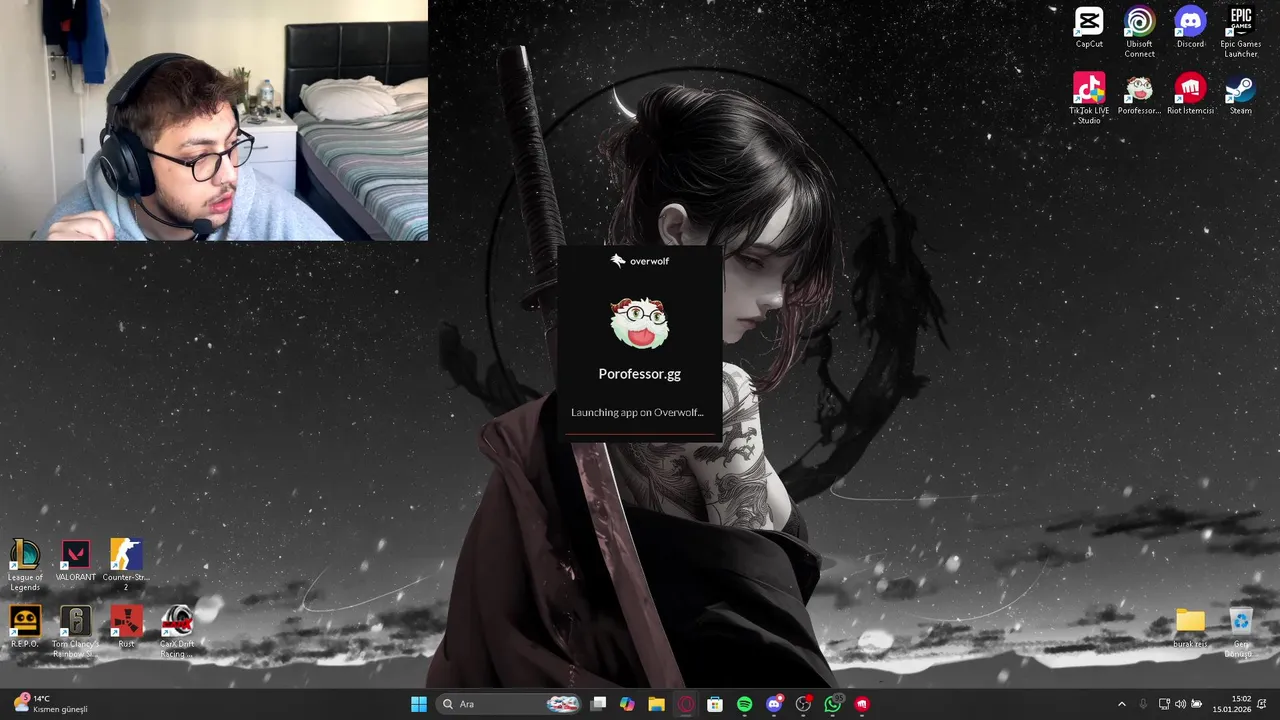Open the Riot İstemcisi desktop shortcut
The height and width of the screenshot is (720, 1280).
point(1190,94)
